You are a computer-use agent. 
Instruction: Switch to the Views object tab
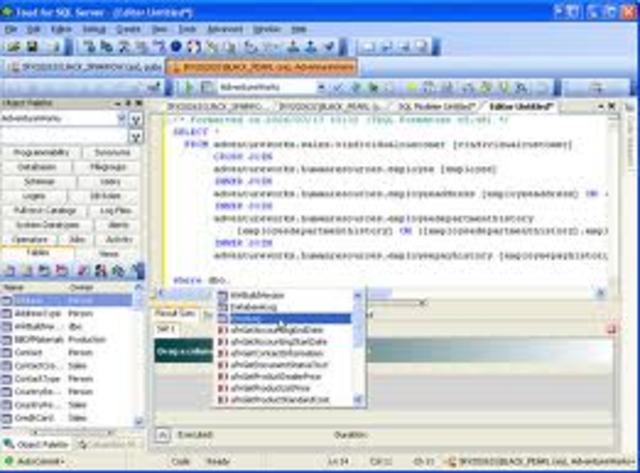click(x=109, y=253)
